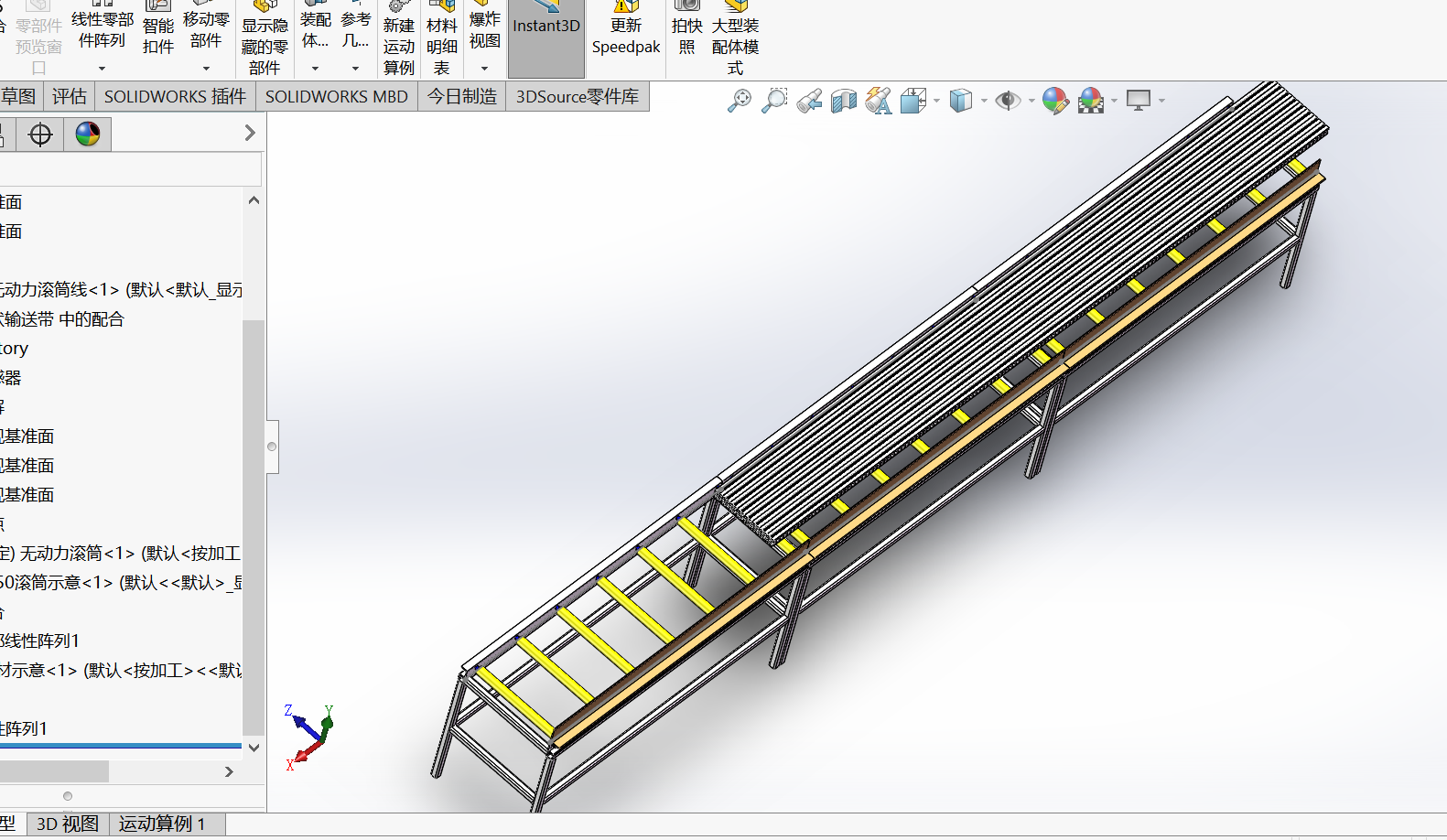Expand the manager pane tabs chevron
This screenshot has width=1447, height=840.
tap(250, 134)
